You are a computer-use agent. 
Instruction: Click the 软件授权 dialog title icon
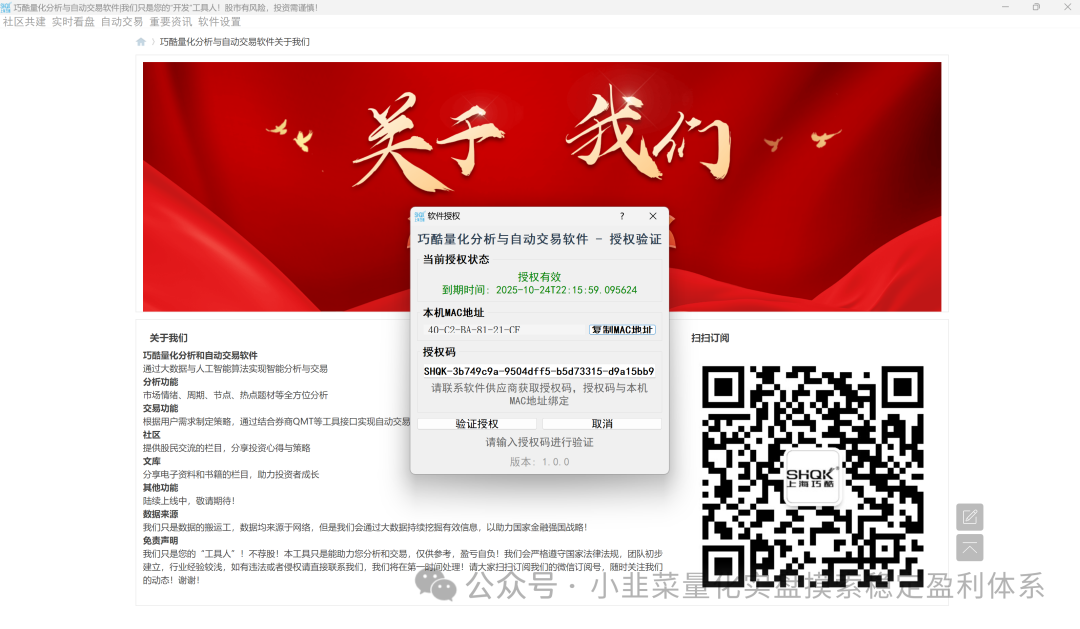point(419,216)
